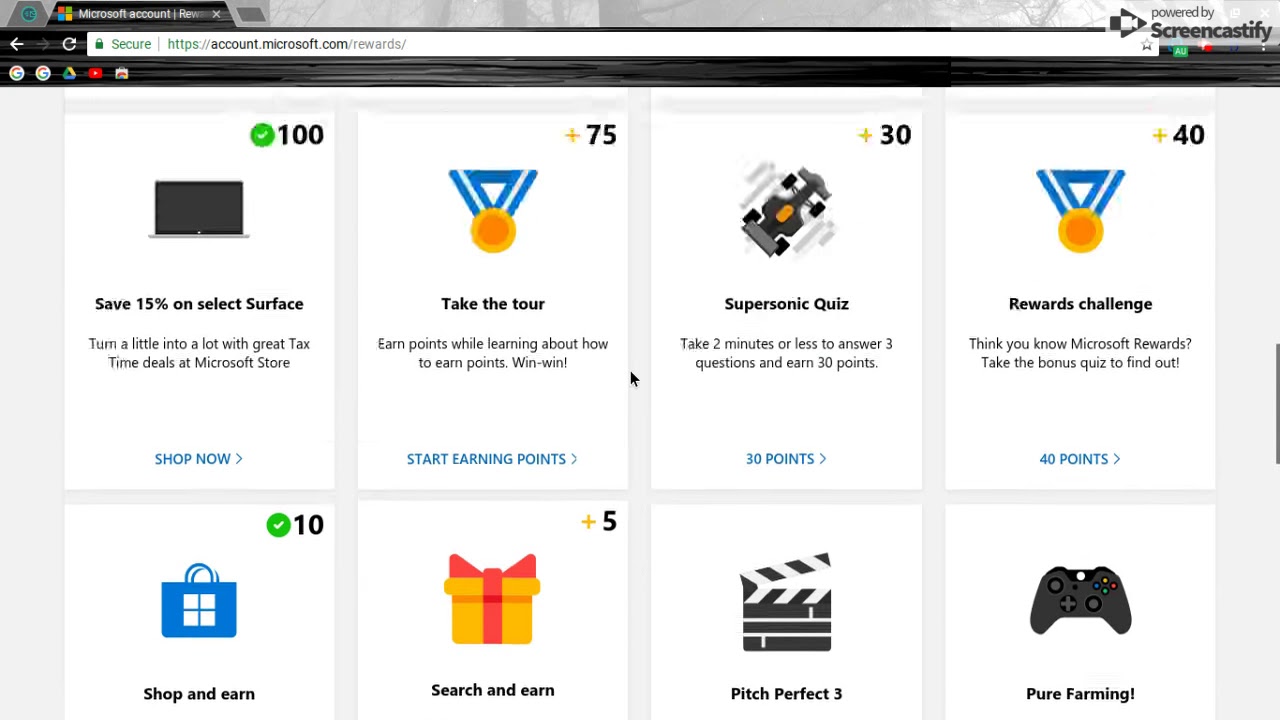Click Save 15% on select Surface title
This screenshot has width=1280, height=720.
(199, 304)
